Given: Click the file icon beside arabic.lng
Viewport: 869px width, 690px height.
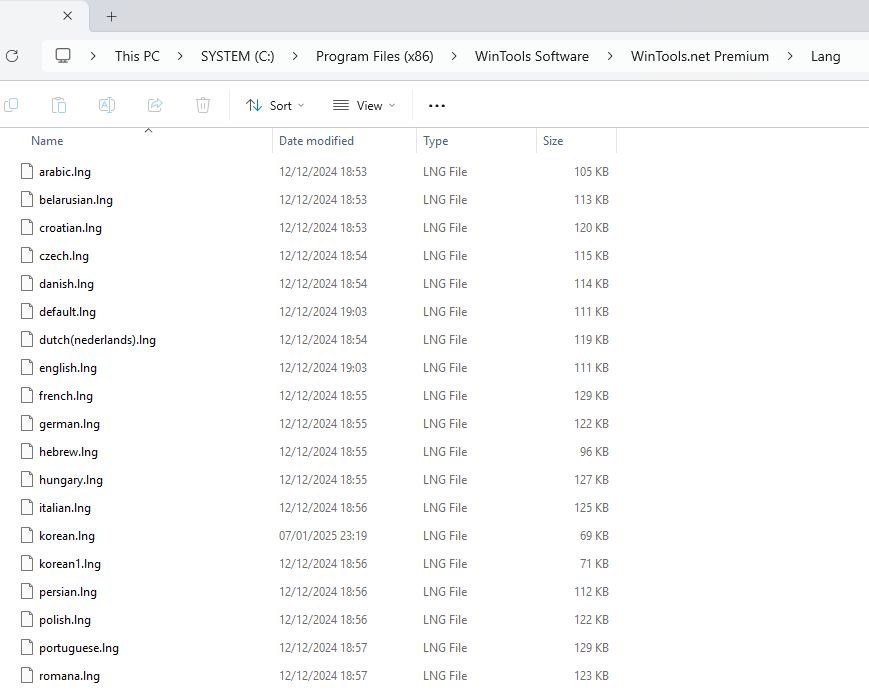Looking at the screenshot, I should click(x=25, y=171).
